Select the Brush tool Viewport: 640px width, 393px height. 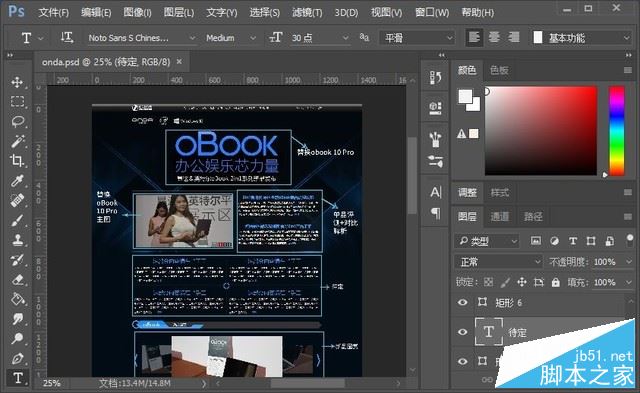17,220
